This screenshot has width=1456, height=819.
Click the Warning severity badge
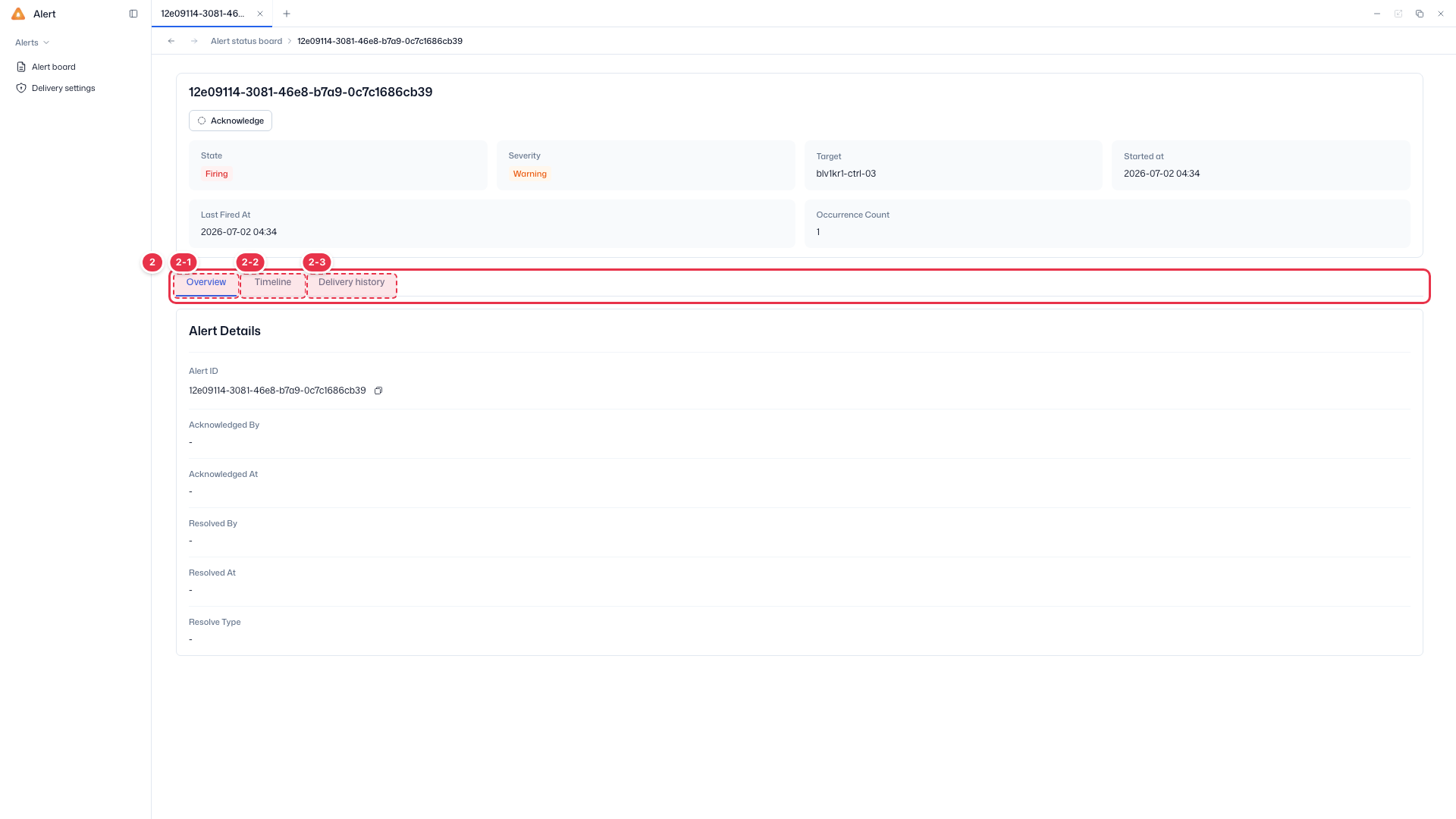click(529, 174)
